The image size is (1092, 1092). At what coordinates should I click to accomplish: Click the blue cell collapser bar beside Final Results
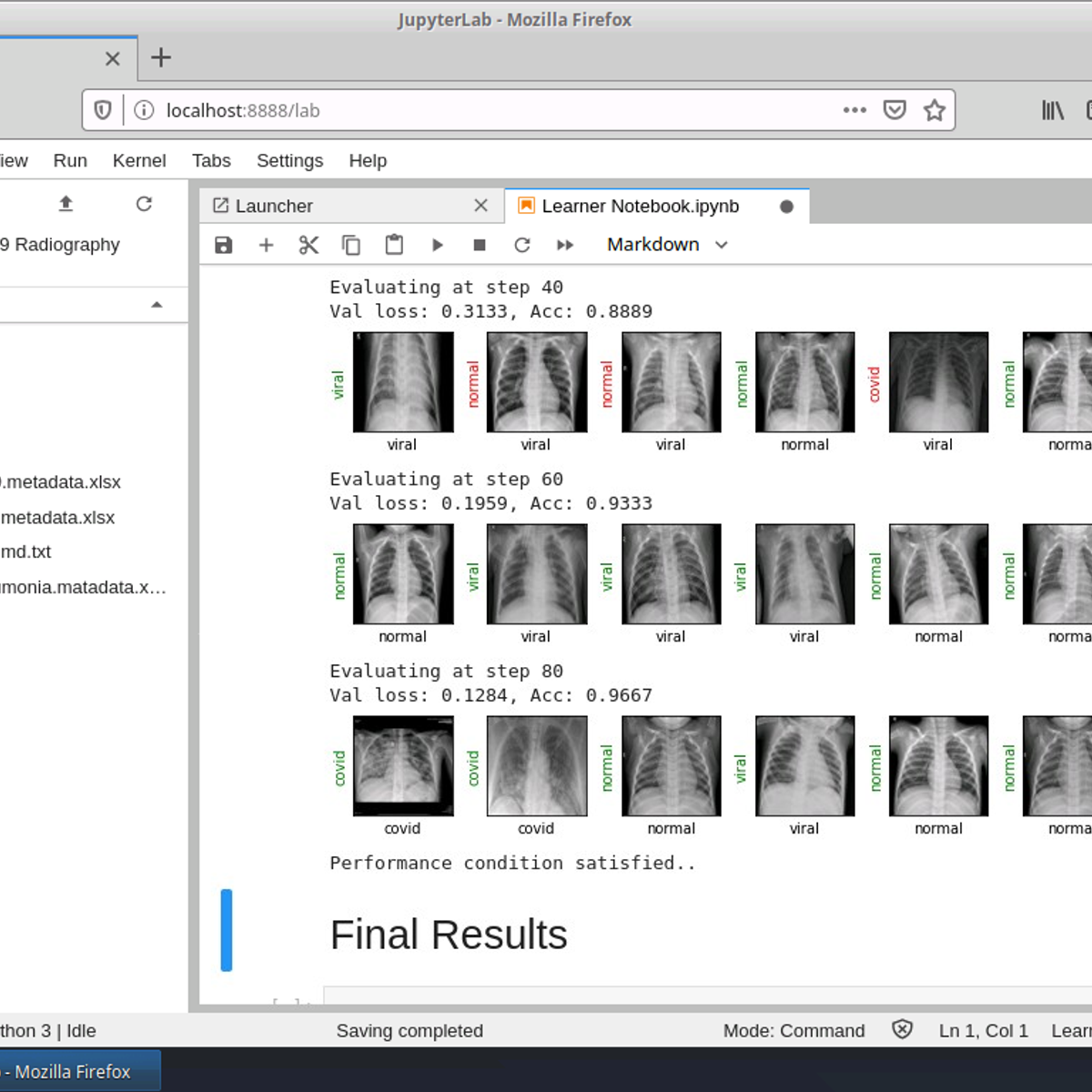click(227, 930)
